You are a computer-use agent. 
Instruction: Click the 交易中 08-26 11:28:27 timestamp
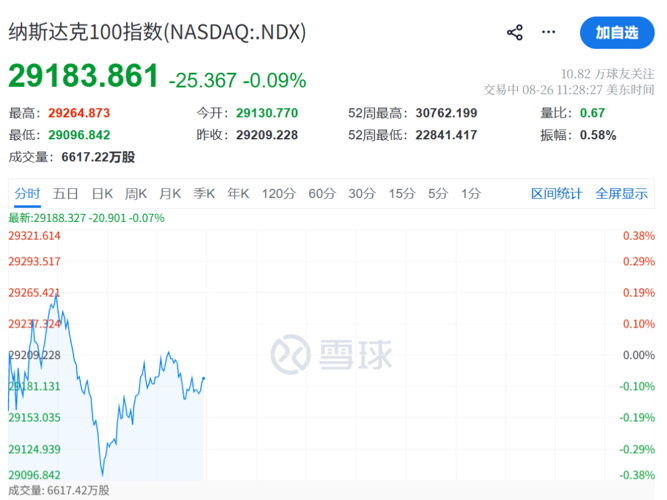[x=569, y=90]
